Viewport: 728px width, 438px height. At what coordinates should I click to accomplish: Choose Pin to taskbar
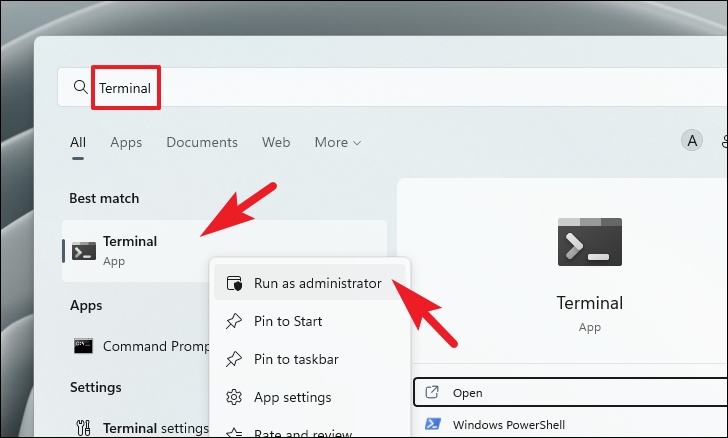(310, 359)
